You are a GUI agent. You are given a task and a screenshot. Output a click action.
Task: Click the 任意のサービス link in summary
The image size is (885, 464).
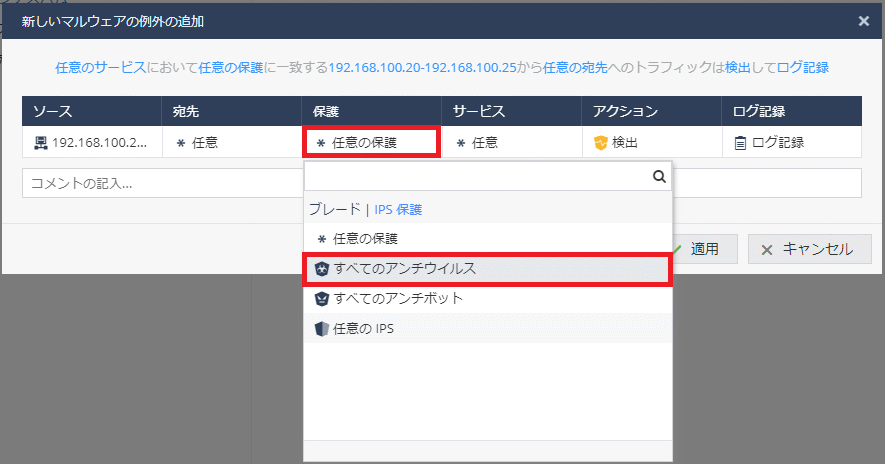click(100, 68)
